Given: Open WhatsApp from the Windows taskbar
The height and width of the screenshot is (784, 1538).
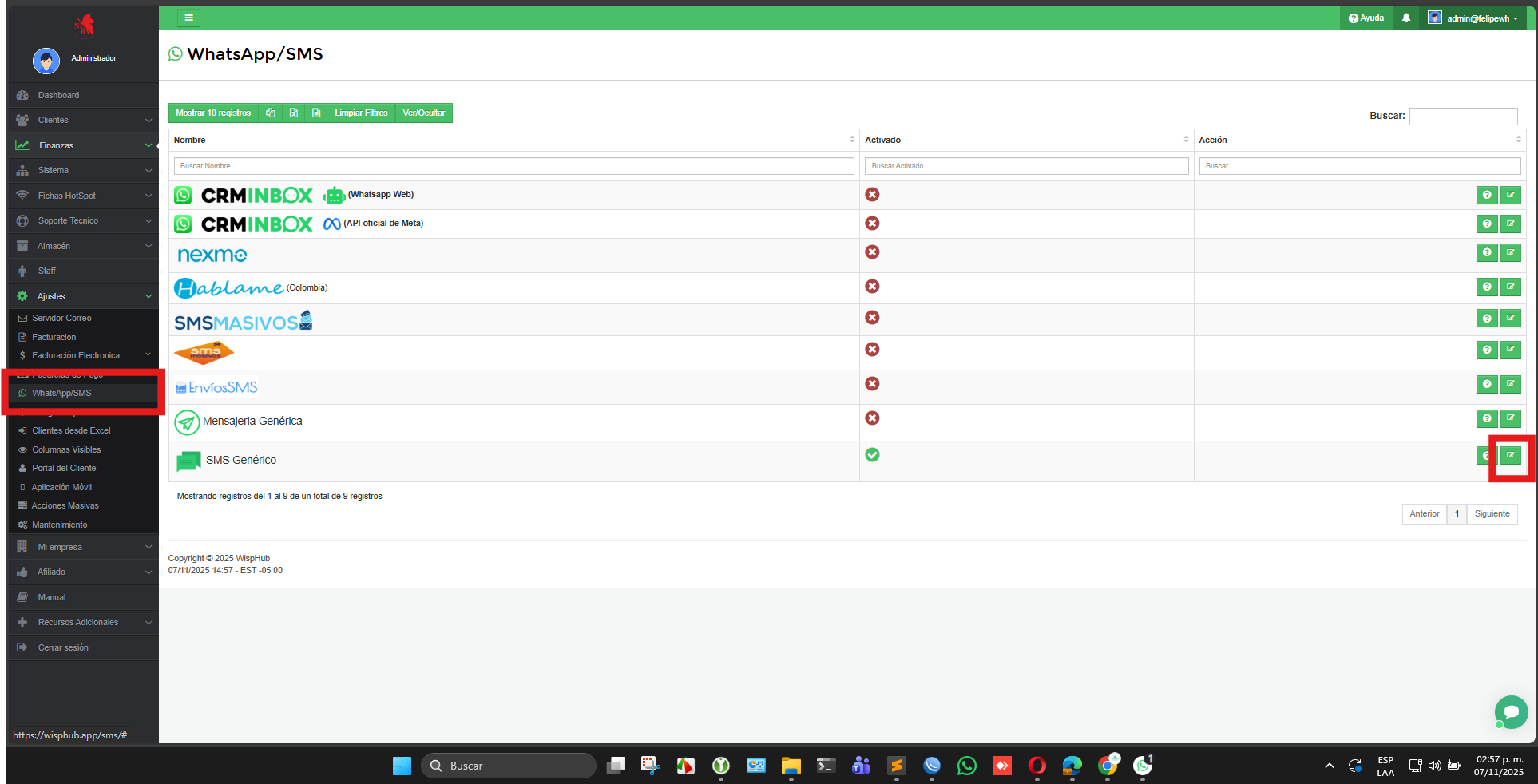Looking at the screenshot, I should 966,766.
